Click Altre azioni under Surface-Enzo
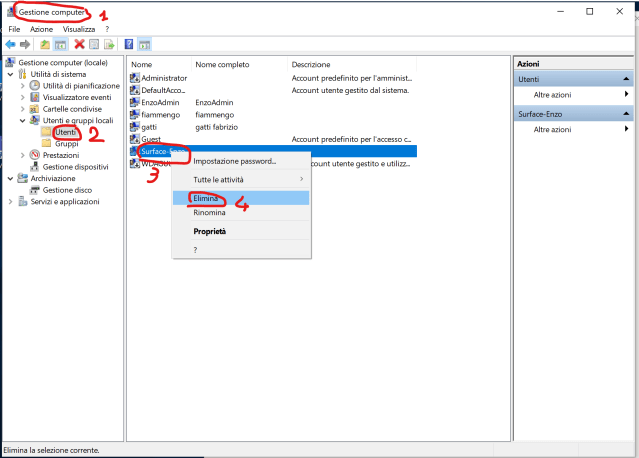Image resolution: width=639 pixels, height=458 pixels. 552,129
